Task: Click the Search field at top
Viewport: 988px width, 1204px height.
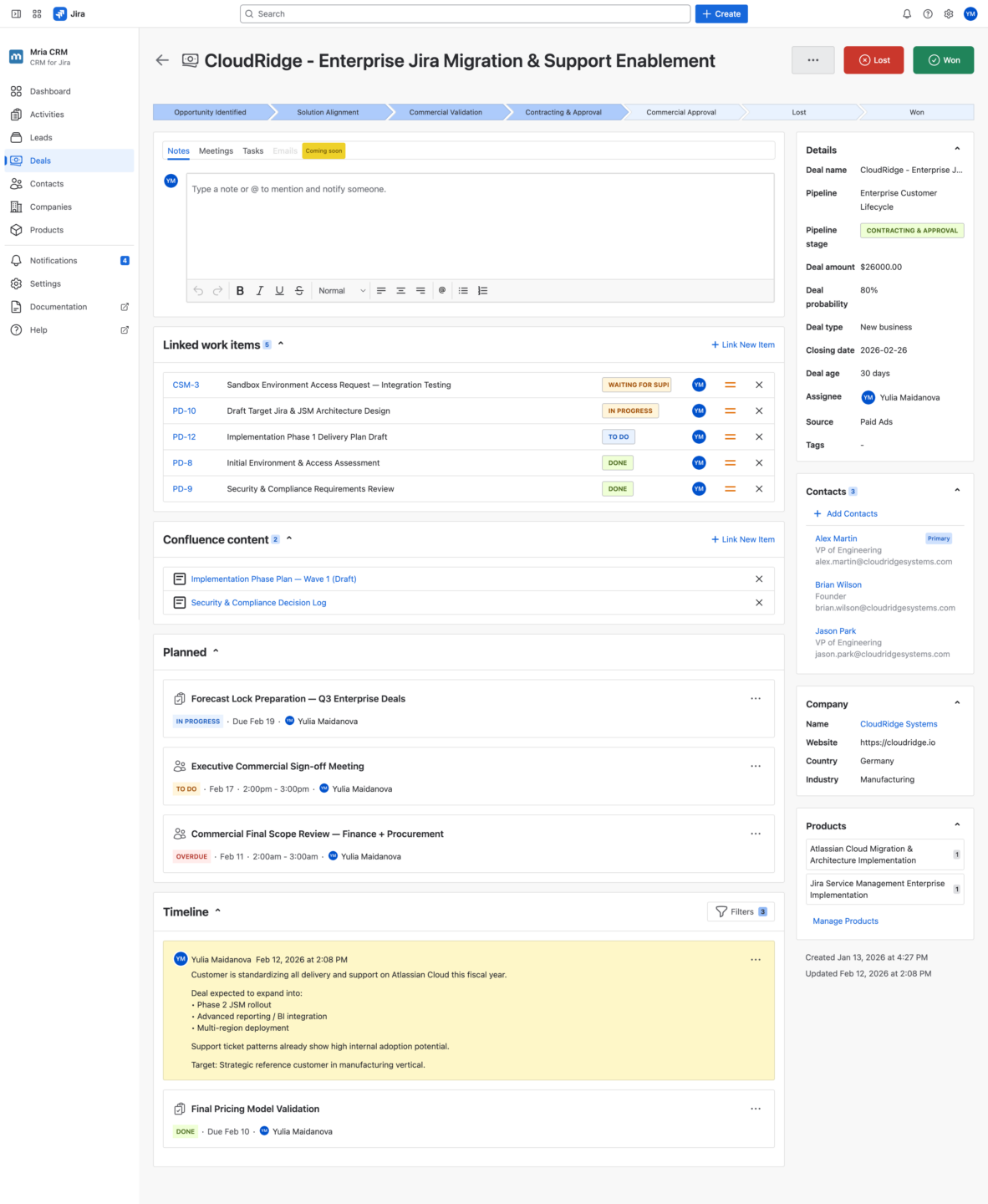Action: [x=466, y=14]
